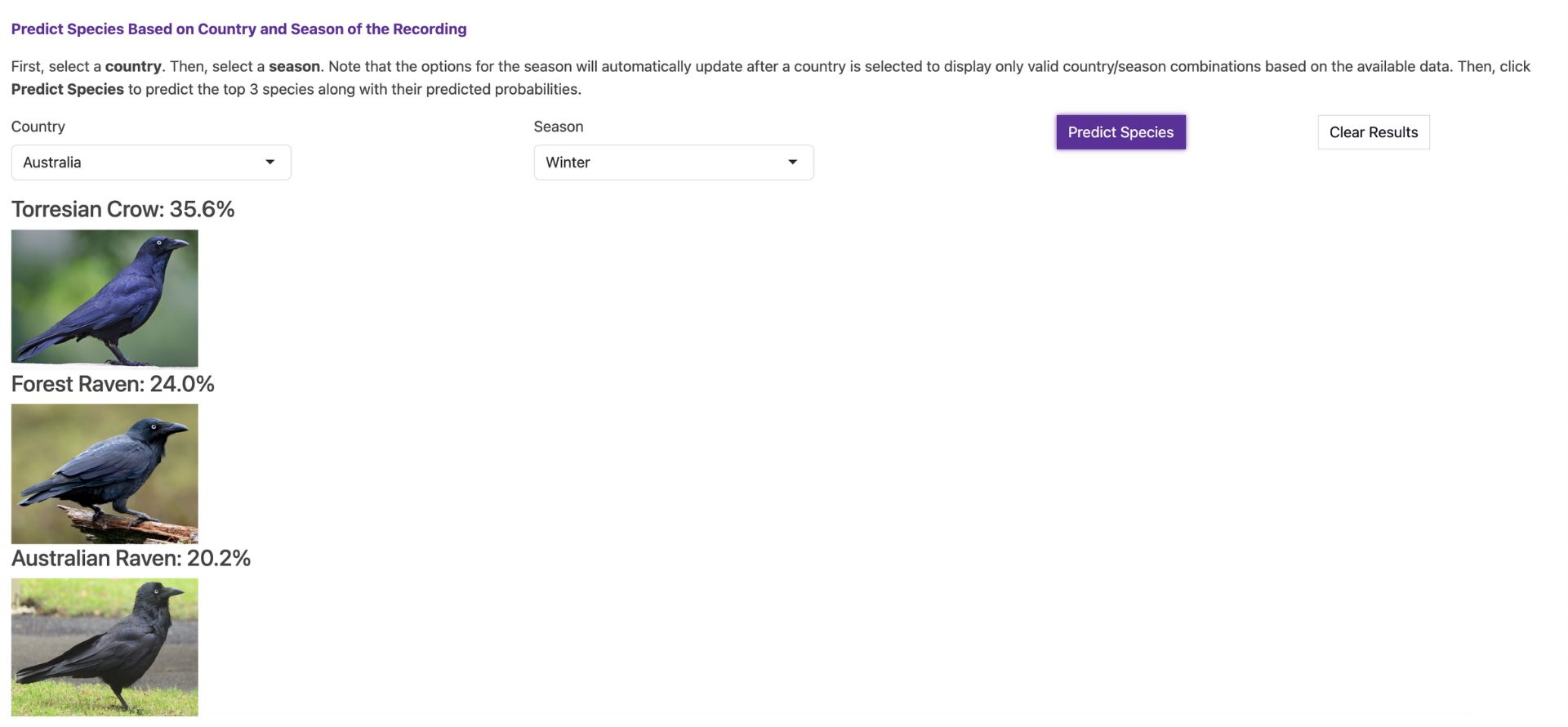Viewport: 1568px width, 727px height.
Task: Select the Torresian Crow photo
Action: pyautogui.click(x=105, y=298)
